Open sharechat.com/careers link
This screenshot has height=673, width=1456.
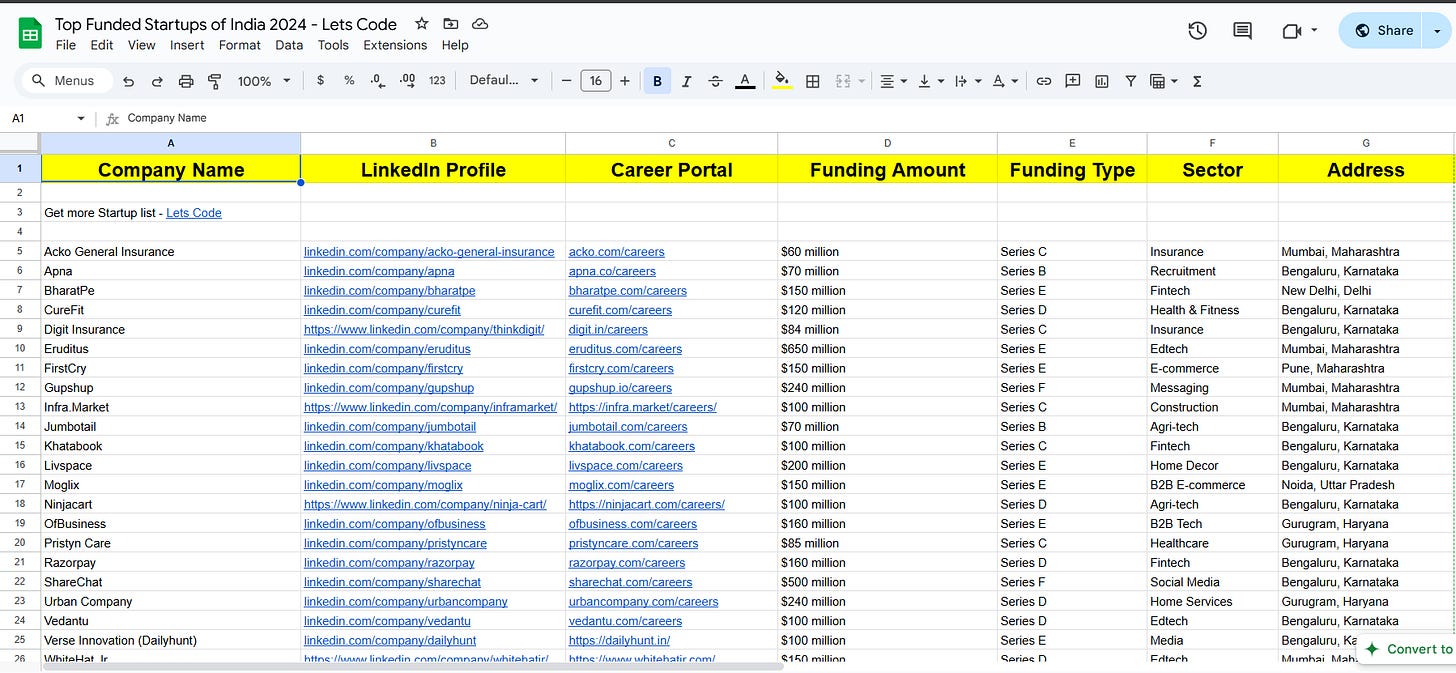[x=630, y=582]
